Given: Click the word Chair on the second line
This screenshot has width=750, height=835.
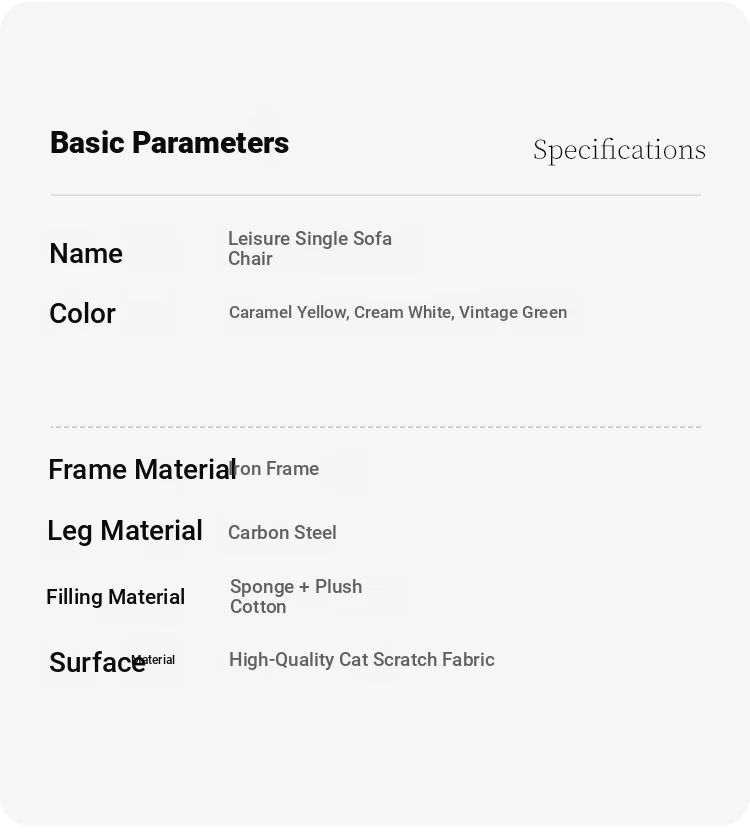Looking at the screenshot, I should 250,259.
